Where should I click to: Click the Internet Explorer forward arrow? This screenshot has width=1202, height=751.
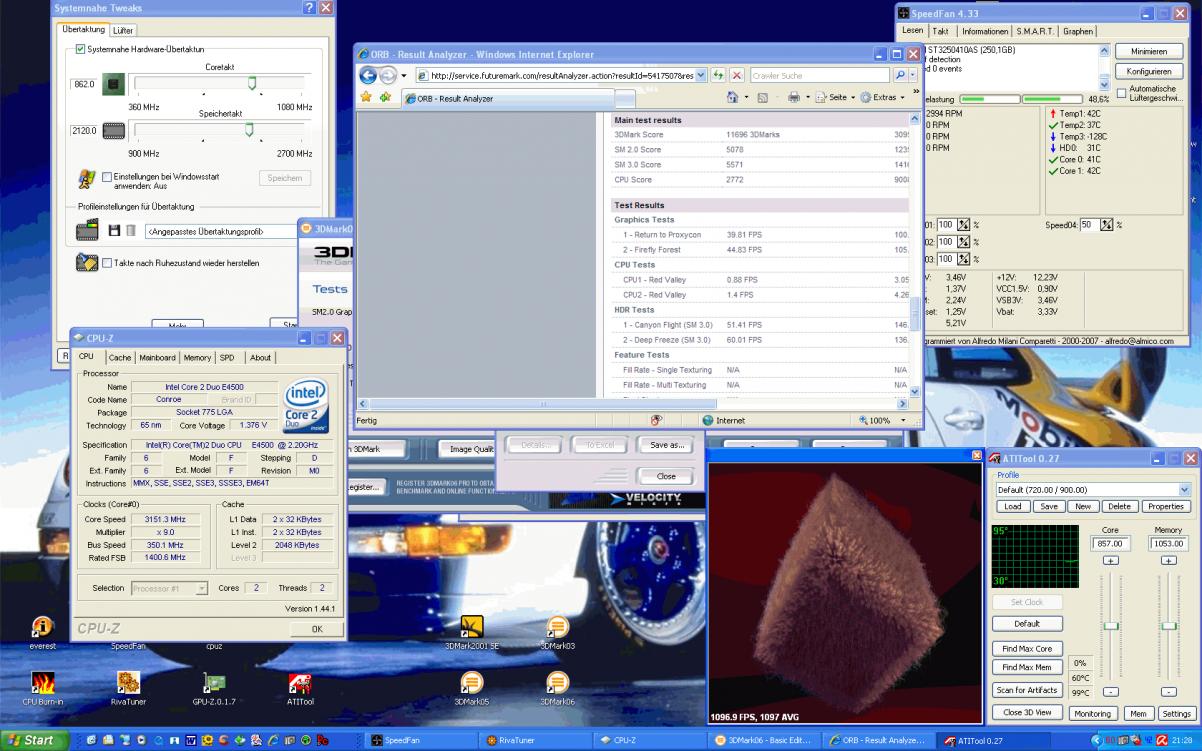pos(387,75)
